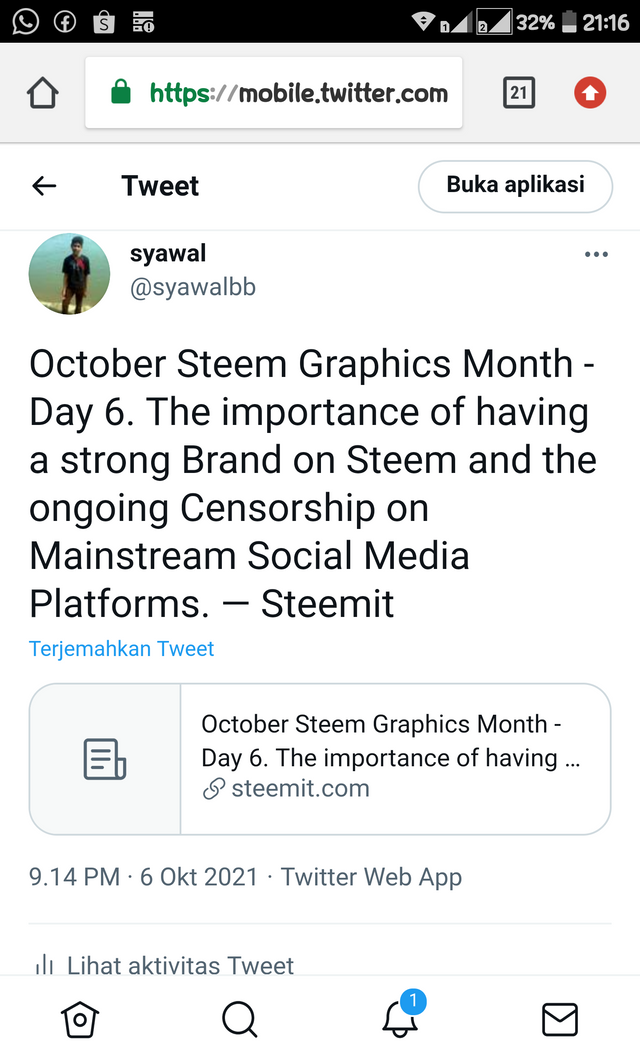Open the tab switcher showing 21 tabs
640x1063 pixels.
pos(519,93)
